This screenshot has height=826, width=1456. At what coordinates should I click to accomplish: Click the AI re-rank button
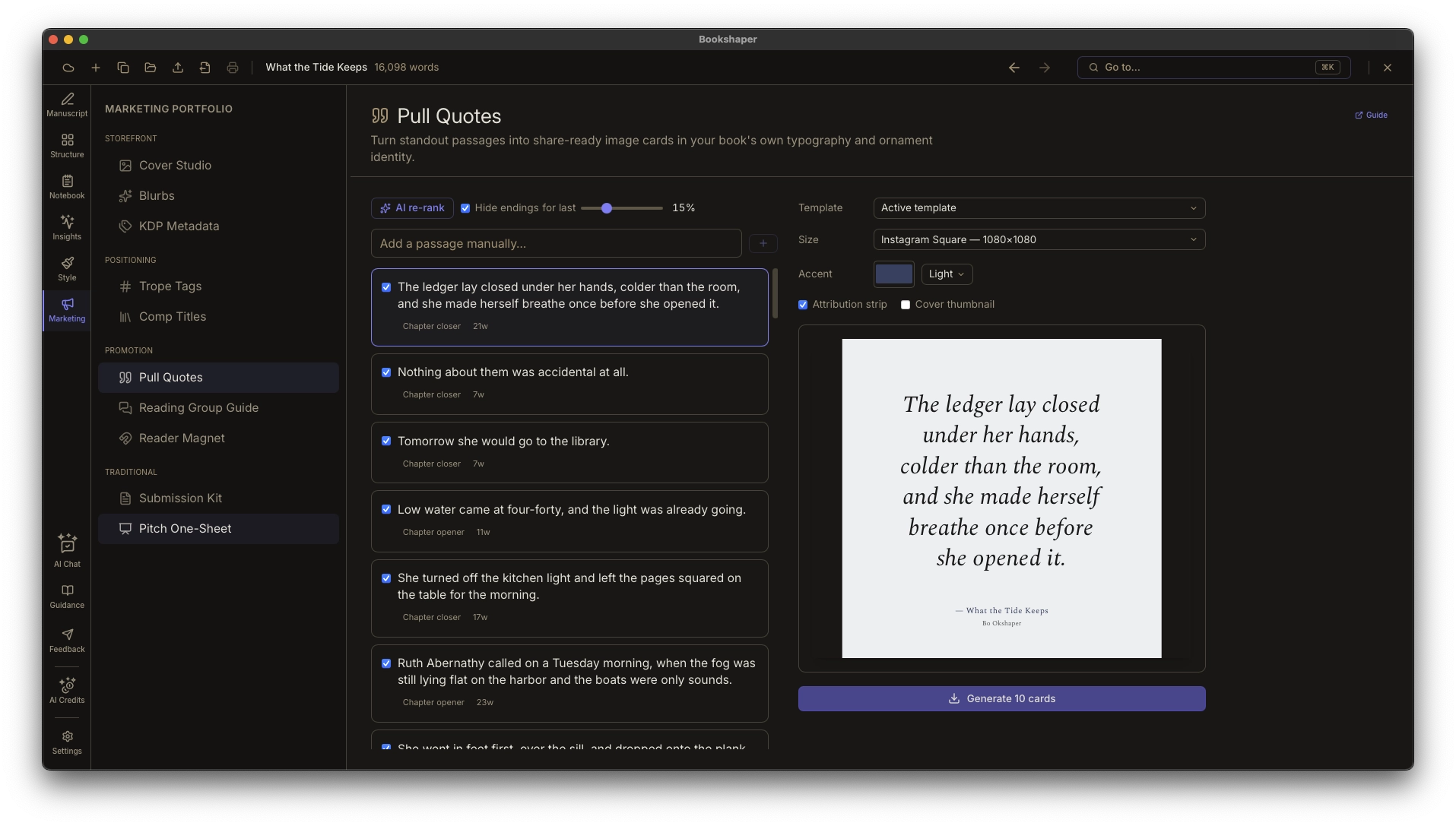[x=412, y=208]
